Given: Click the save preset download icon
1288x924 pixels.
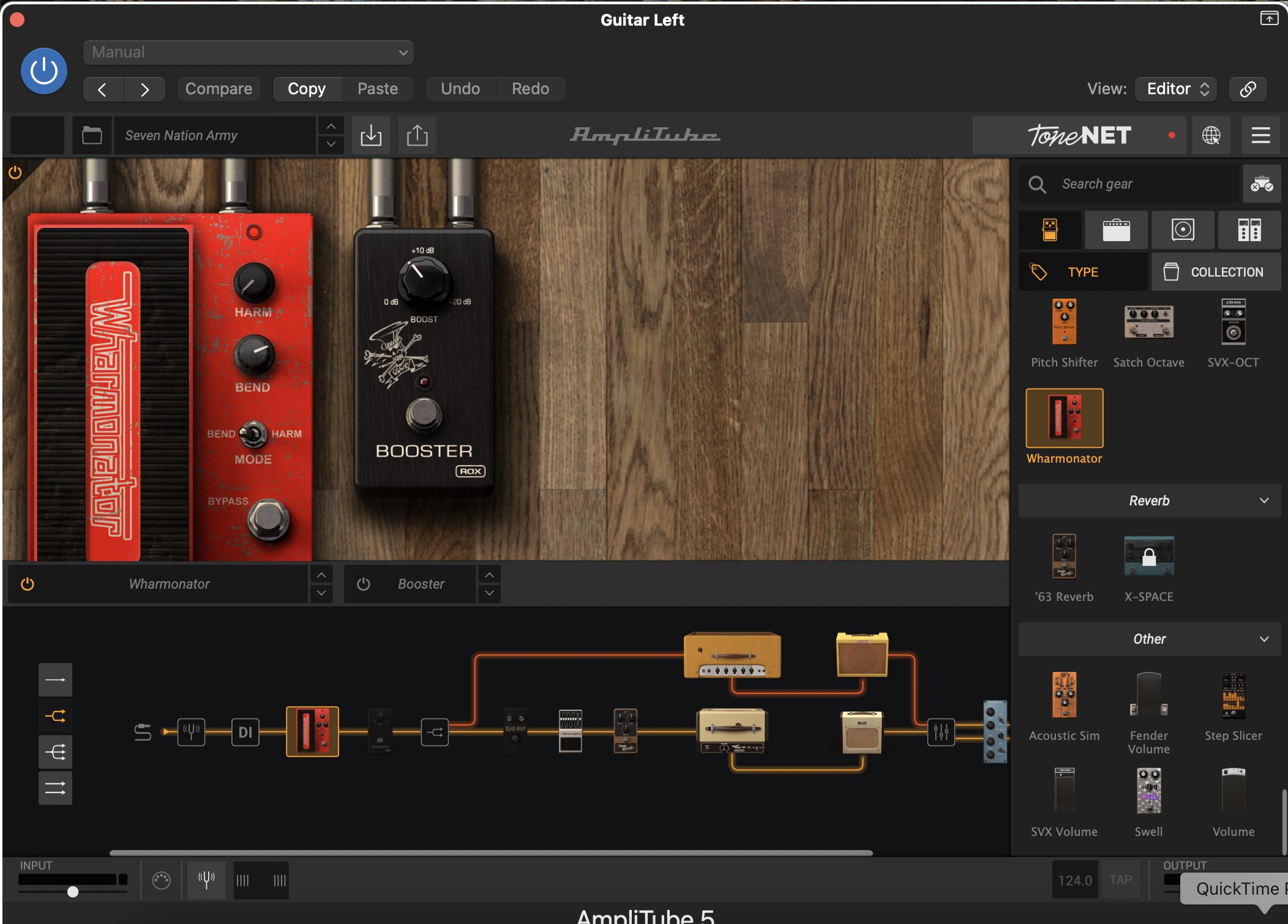Looking at the screenshot, I should (x=371, y=135).
